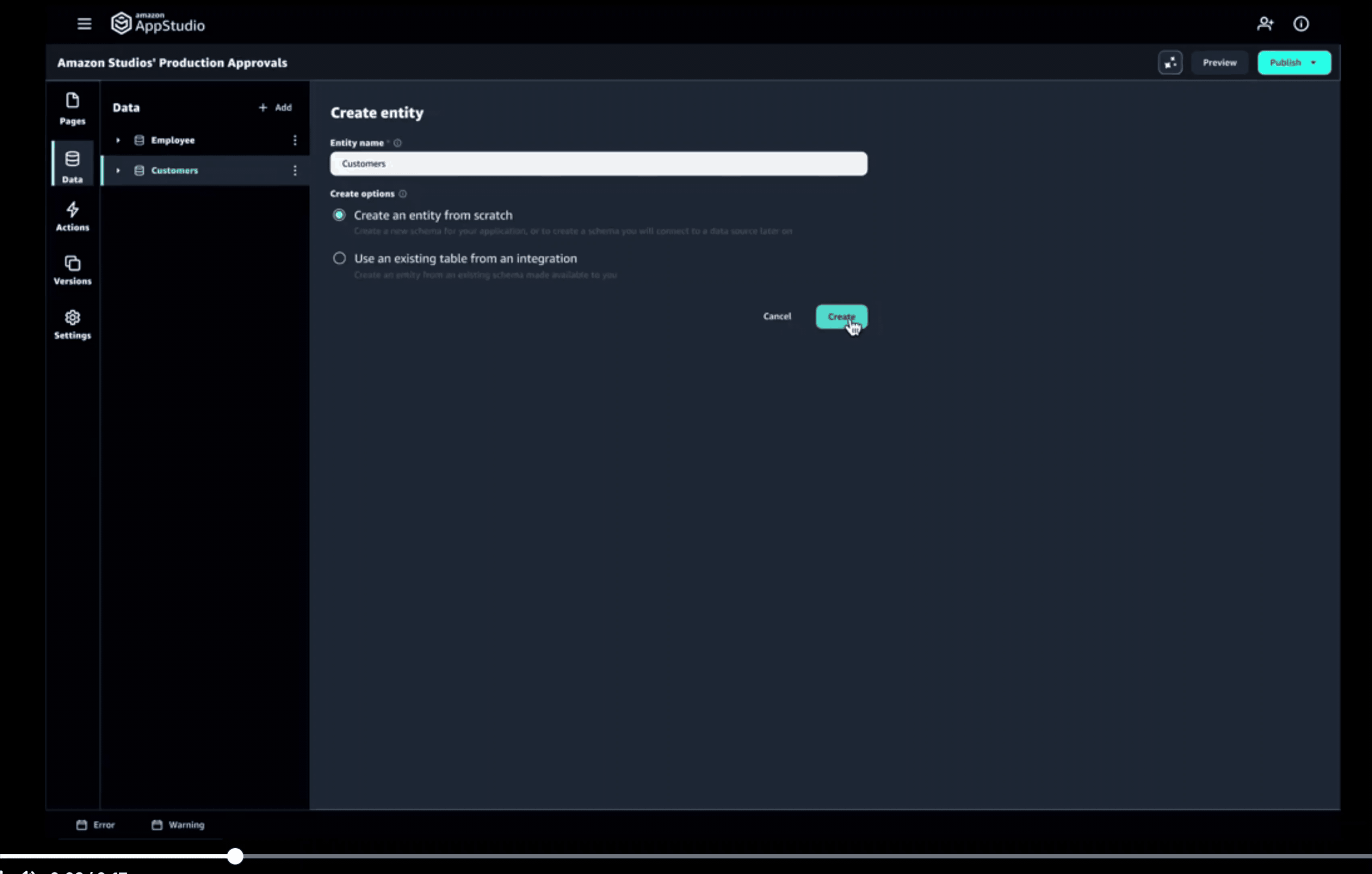Click the Entity name input field

click(598, 164)
